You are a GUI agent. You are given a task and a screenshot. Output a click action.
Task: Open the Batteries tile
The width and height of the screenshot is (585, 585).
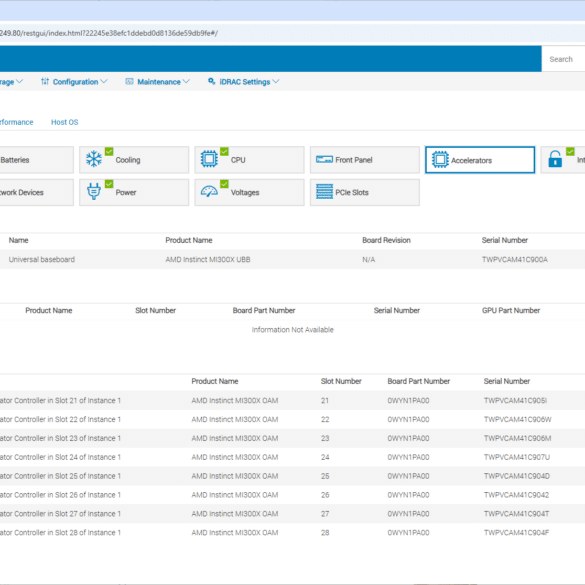37,160
